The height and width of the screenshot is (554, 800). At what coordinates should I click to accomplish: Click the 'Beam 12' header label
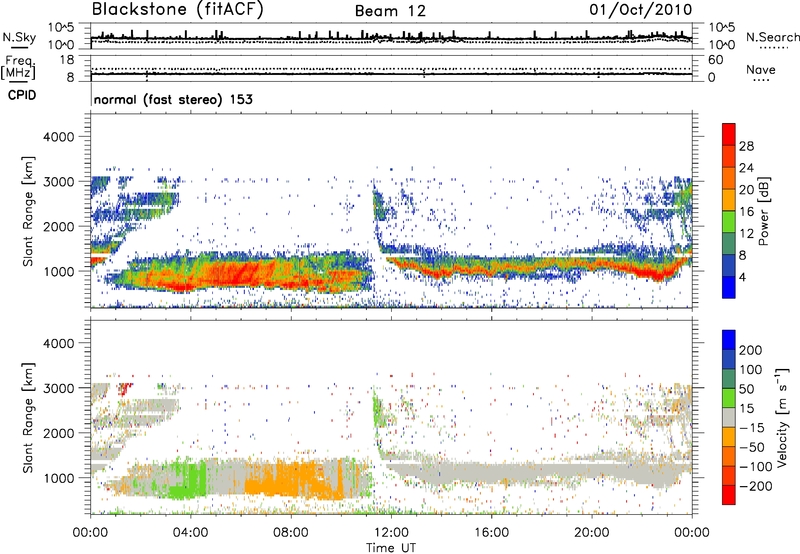coord(390,11)
